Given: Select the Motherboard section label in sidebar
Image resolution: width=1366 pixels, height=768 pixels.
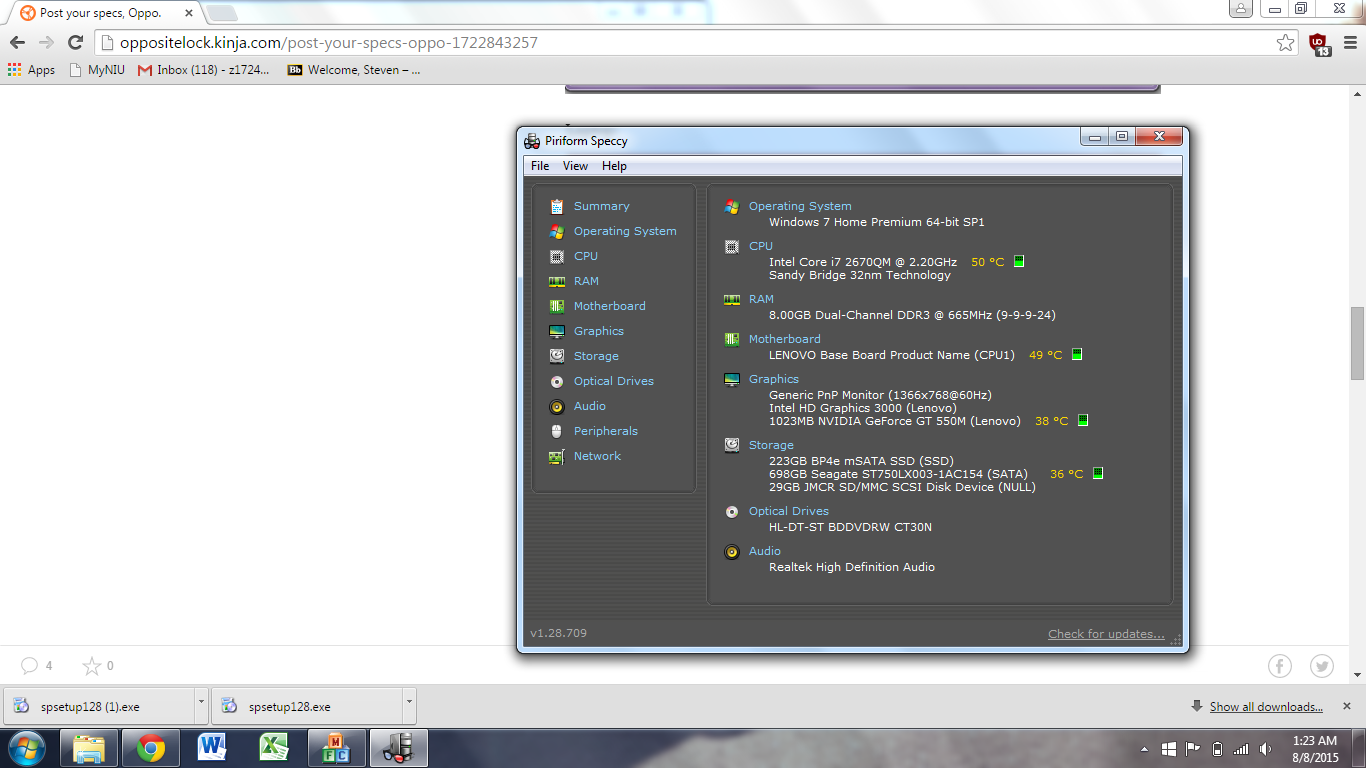Looking at the screenshot, I should click(610, 306).
